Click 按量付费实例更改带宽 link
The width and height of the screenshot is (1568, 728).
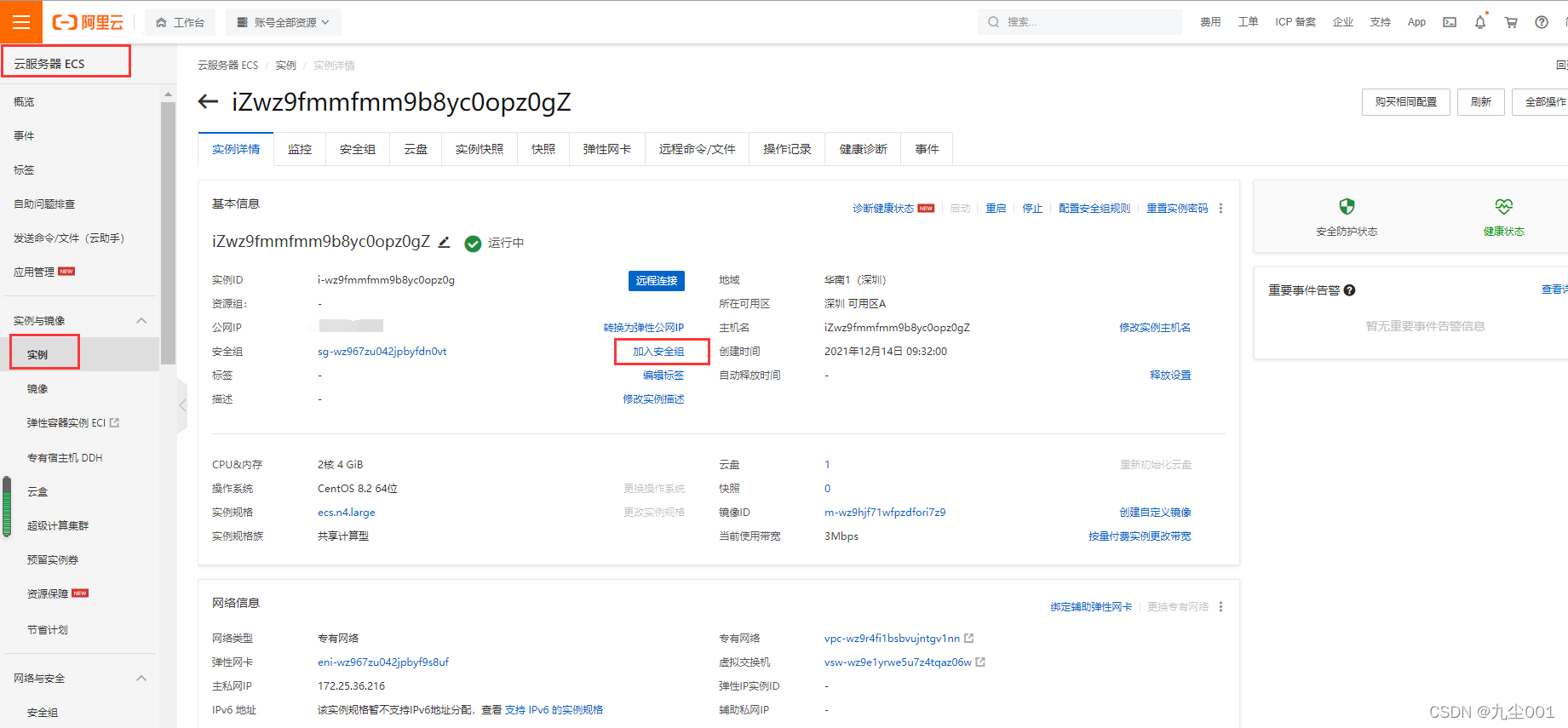[1140, 536]
